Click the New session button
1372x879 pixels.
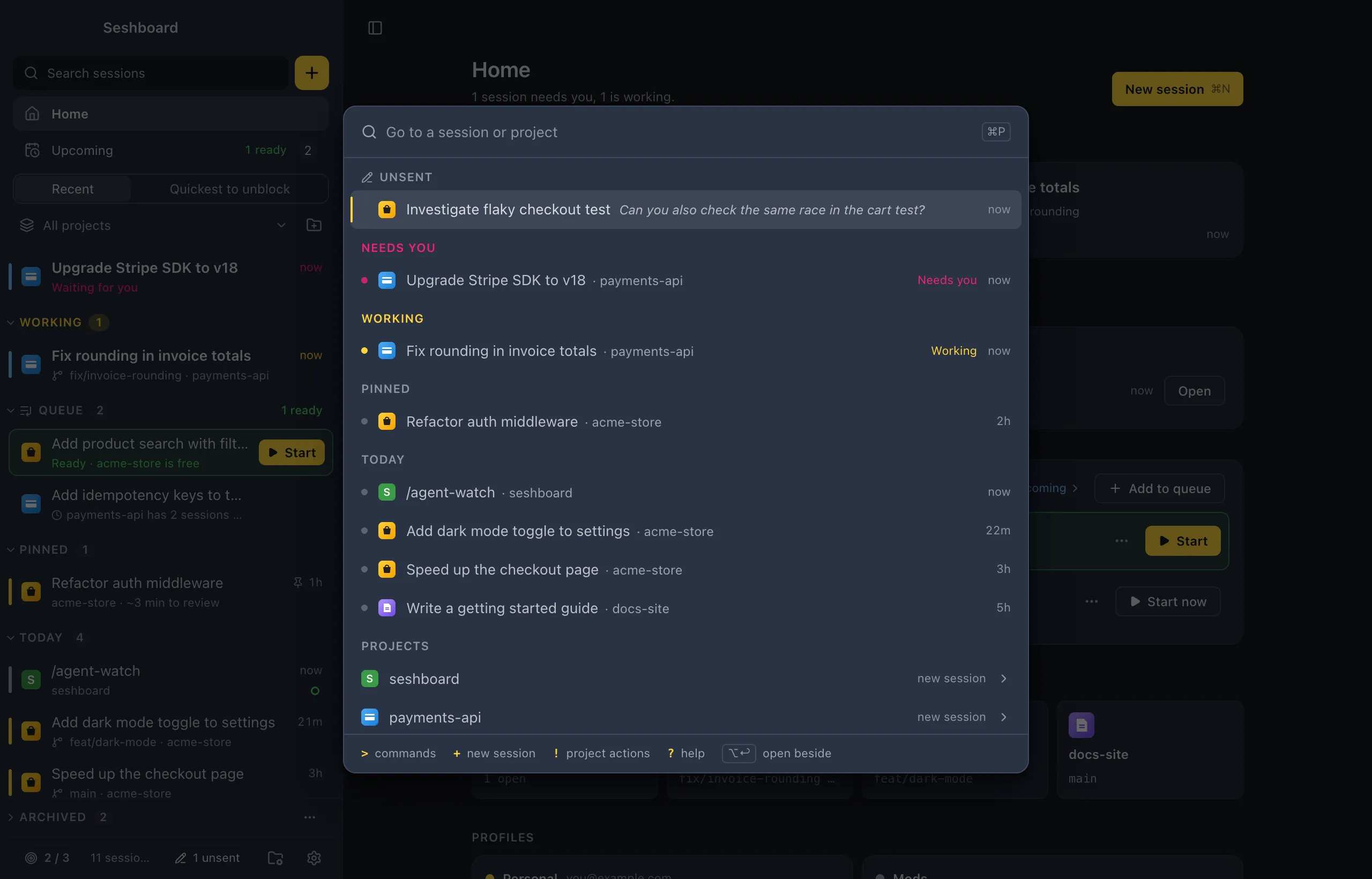(x=1177, y=89)
